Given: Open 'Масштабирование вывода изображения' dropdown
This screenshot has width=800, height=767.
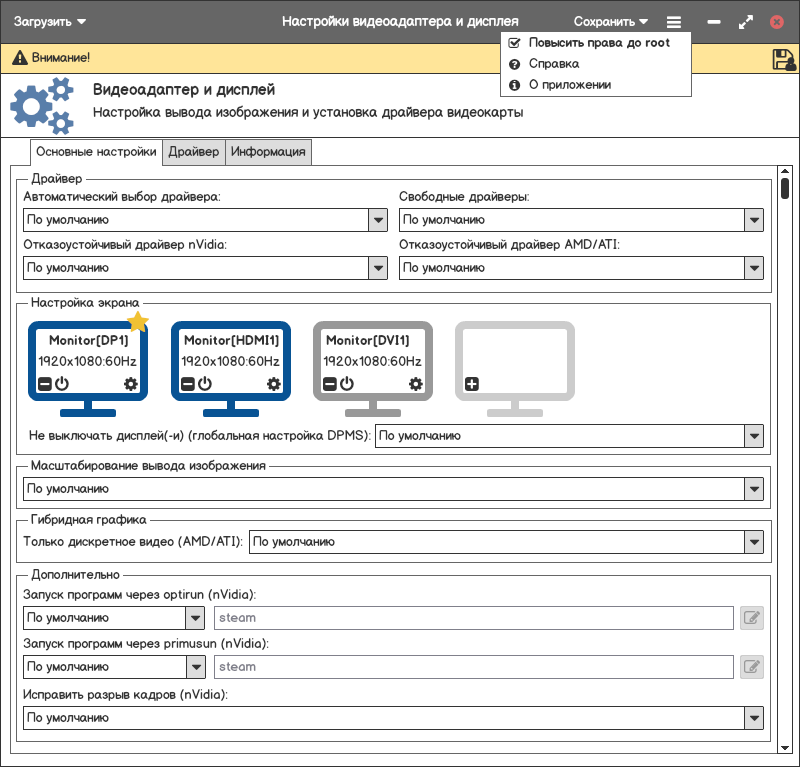Looking at the screenshot, I should click(754, 489).
